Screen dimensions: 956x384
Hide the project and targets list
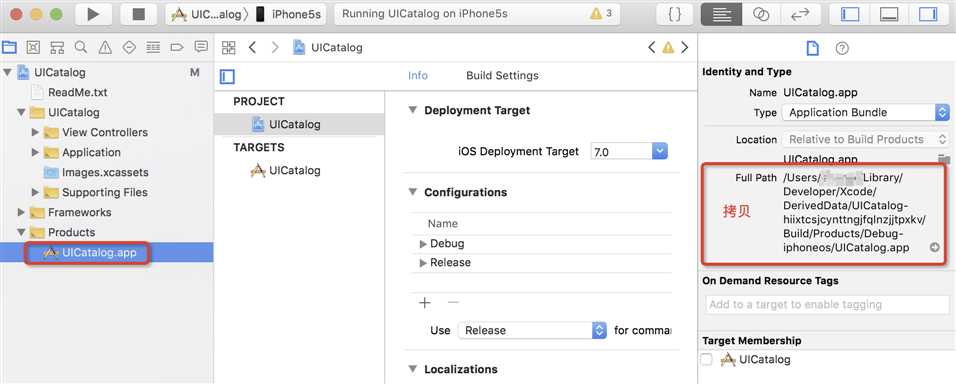pos(227,77)
